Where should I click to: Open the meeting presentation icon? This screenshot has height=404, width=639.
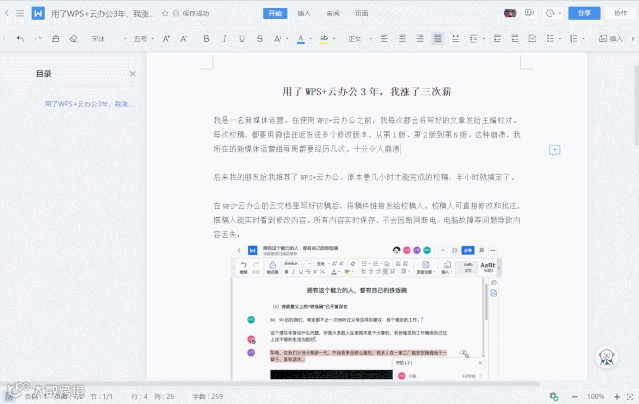[529, 13]
